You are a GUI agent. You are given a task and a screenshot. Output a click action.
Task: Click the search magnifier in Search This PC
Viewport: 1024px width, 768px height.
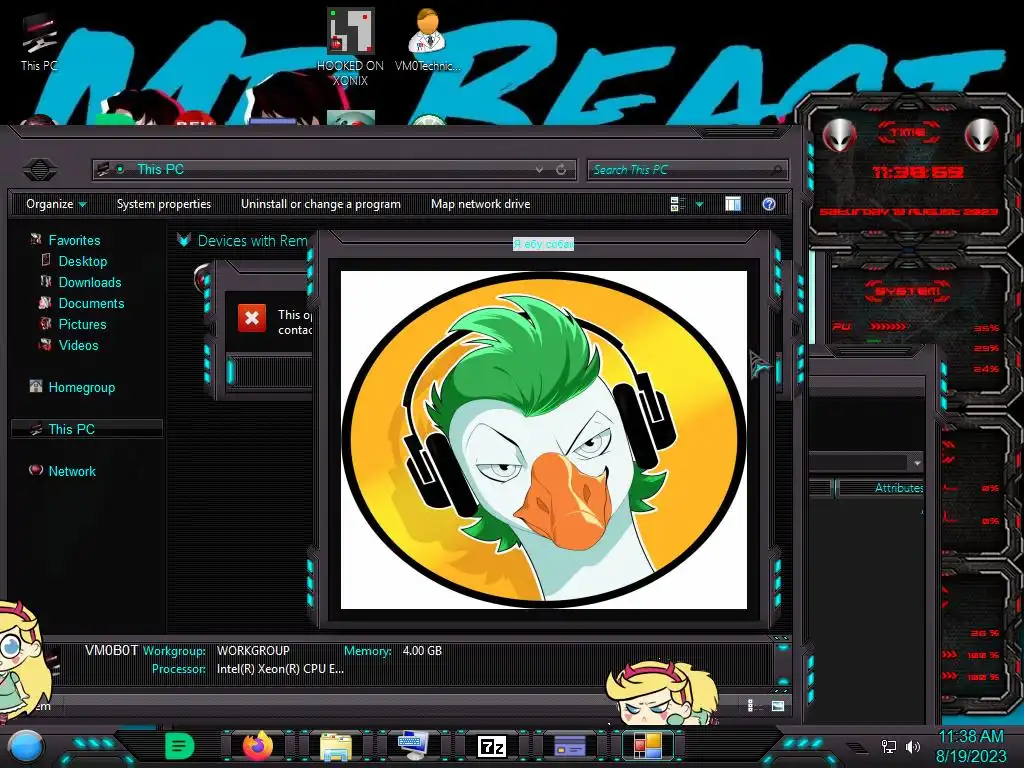(776, 170)
